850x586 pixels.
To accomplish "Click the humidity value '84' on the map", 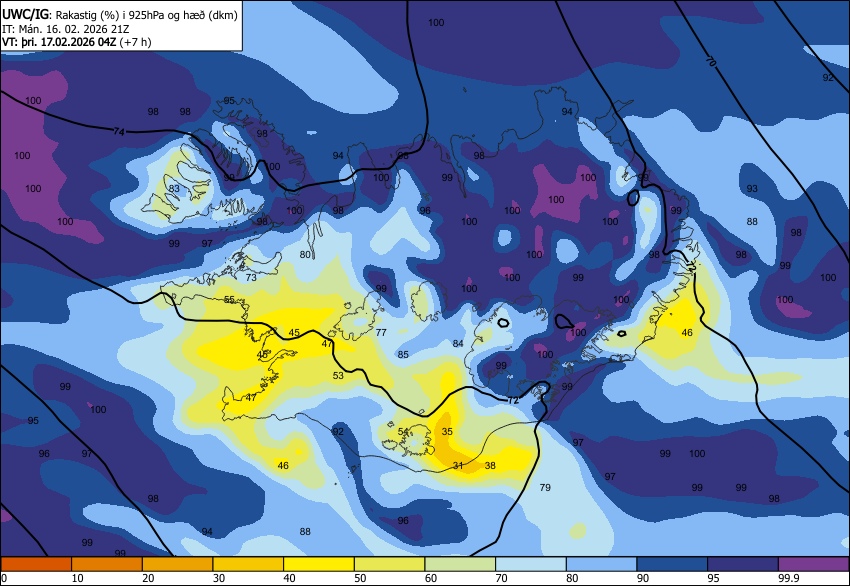I will [458, 343].
